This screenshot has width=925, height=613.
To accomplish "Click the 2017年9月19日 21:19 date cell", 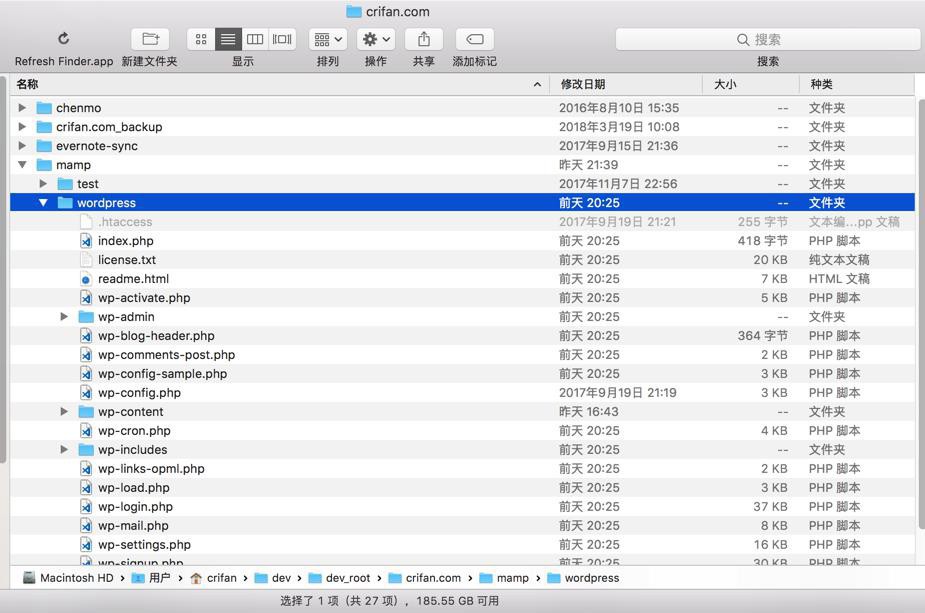I will (x=618, y=393).
